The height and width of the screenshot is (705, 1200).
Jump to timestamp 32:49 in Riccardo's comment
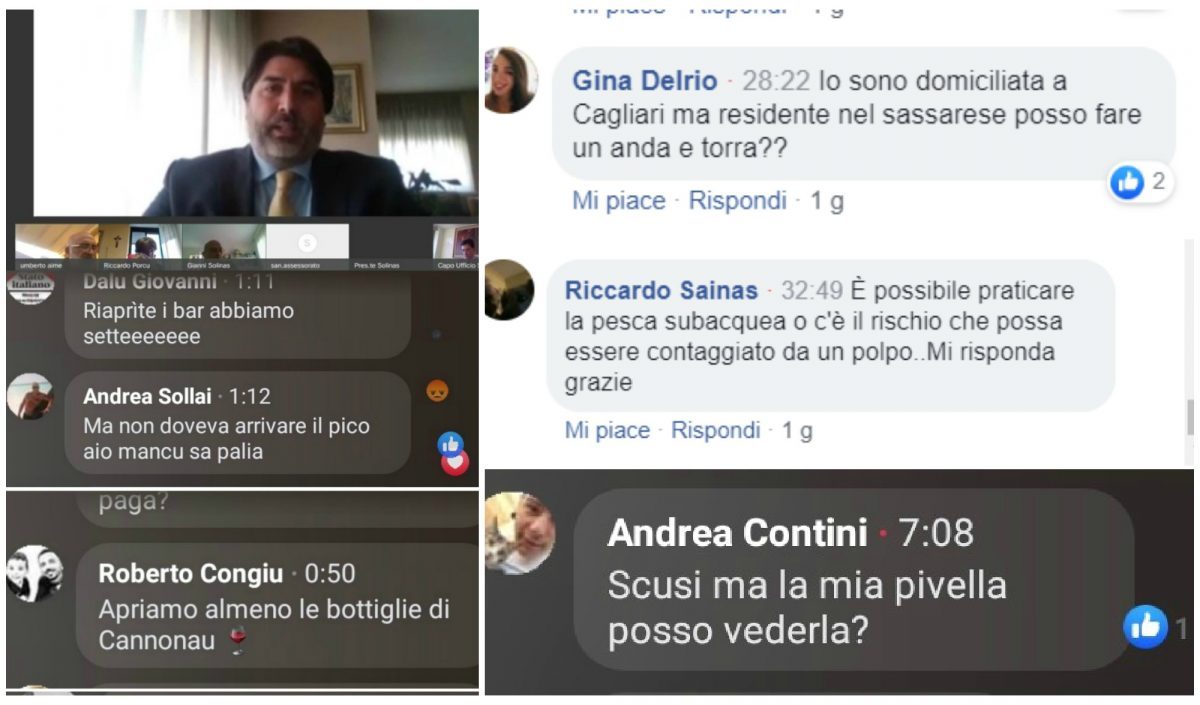(x=809, y=291)
